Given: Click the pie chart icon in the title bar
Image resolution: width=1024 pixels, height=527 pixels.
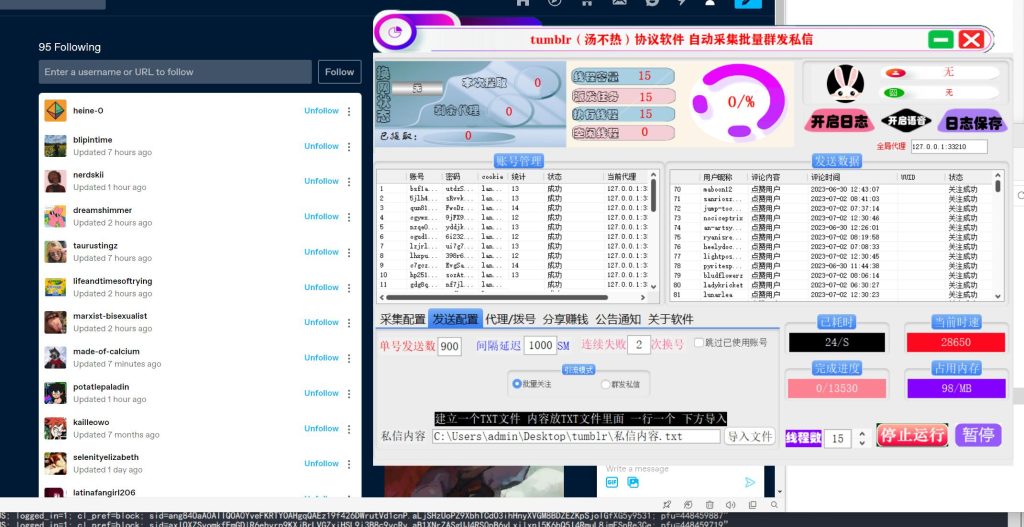Looking at the screenshot, I should click(x=394, y=31).
